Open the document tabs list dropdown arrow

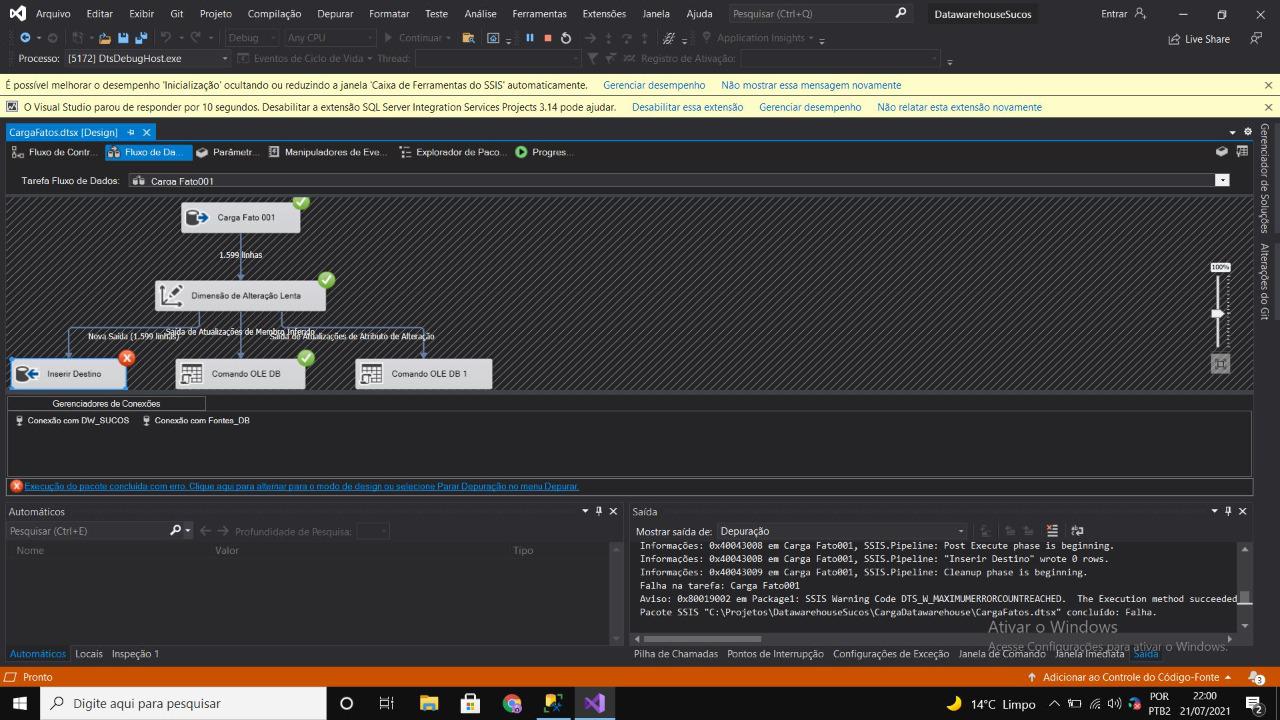click(x=1233, y=132)
